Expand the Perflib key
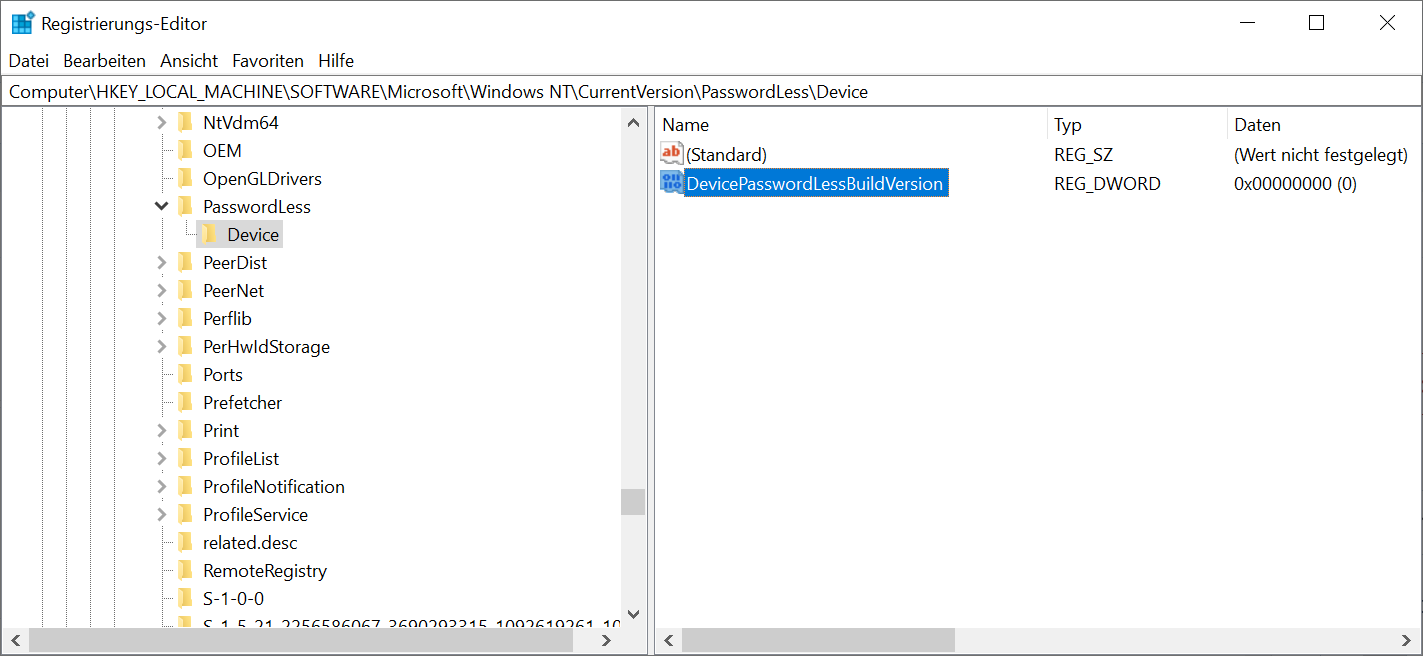The height and width of the screenshot is (656, 1423). pyautogui.click(x=161, y=319)
